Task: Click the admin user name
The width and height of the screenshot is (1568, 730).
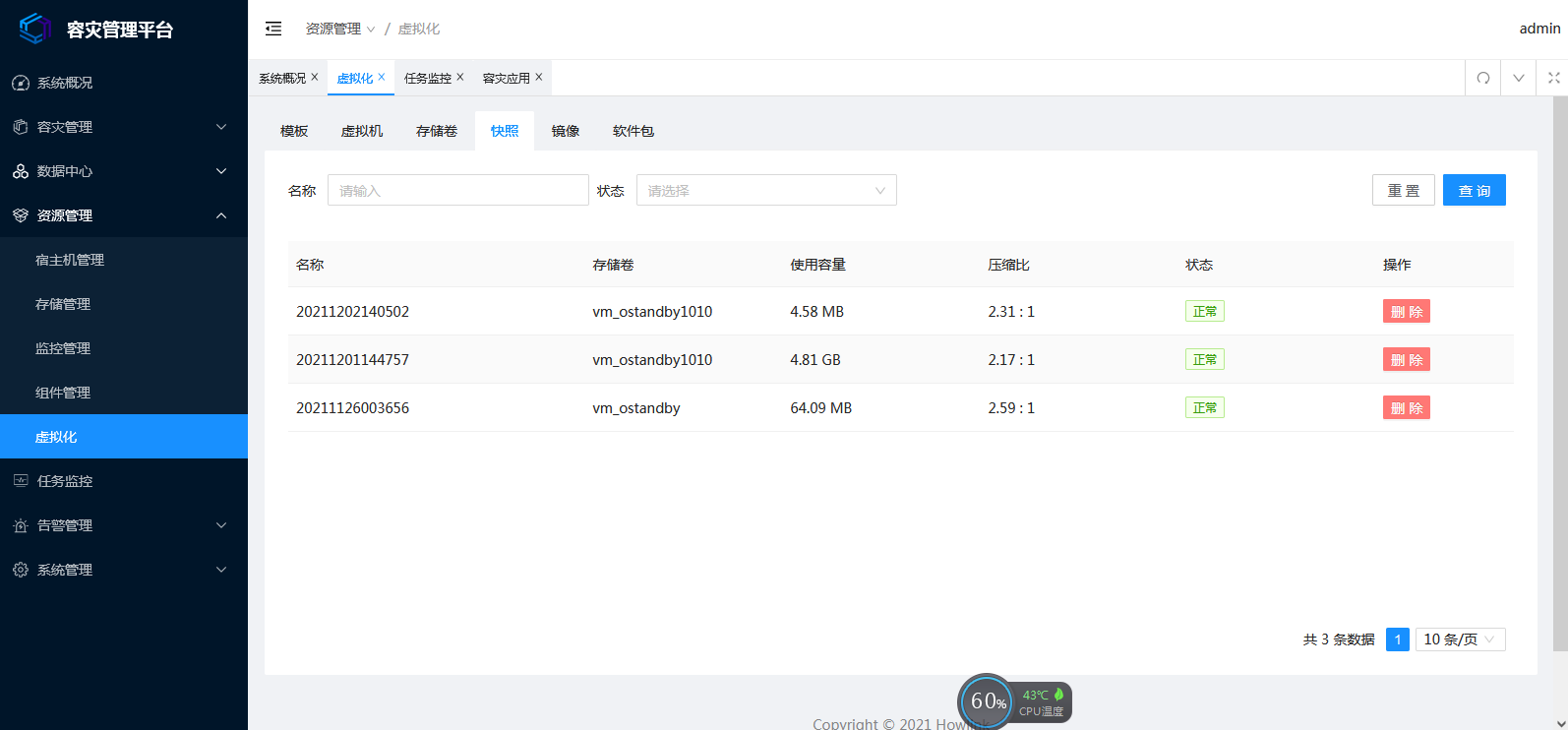Action: tap(1539, 29)
